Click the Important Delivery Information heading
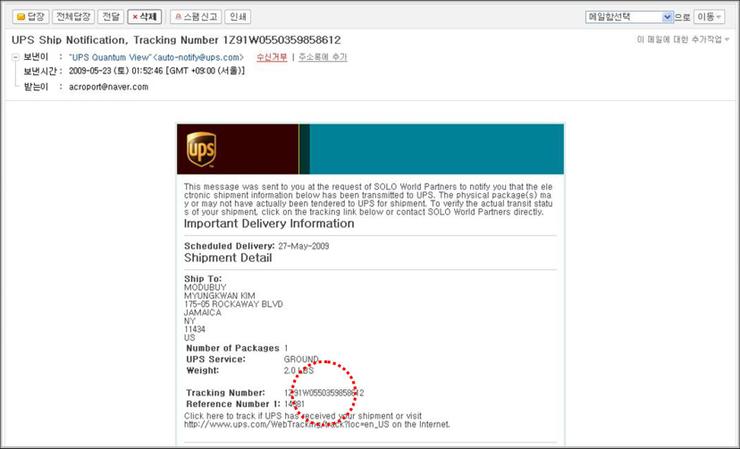This screenshot has width=740, height=449. (x=269, y=224)
